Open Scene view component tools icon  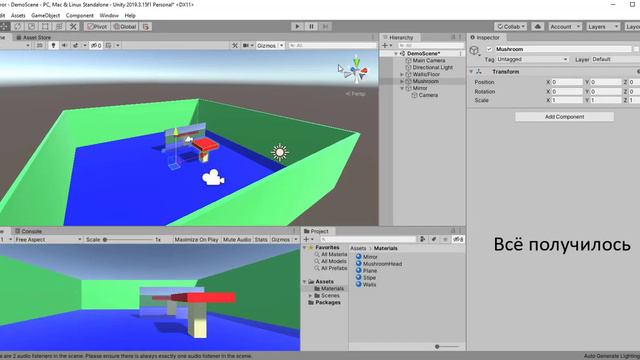click(235, 45)
